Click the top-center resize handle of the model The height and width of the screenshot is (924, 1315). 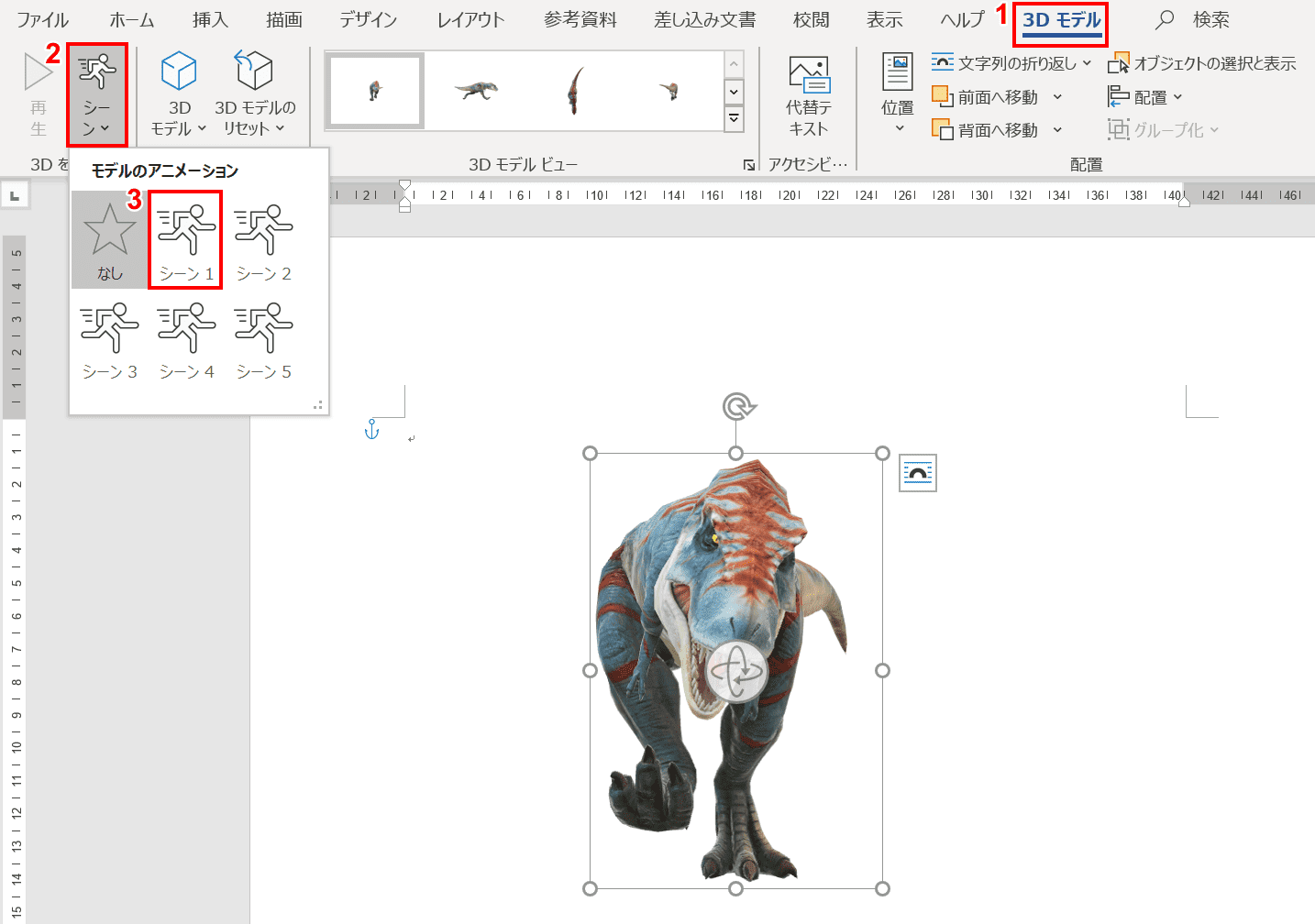(735, 453)
